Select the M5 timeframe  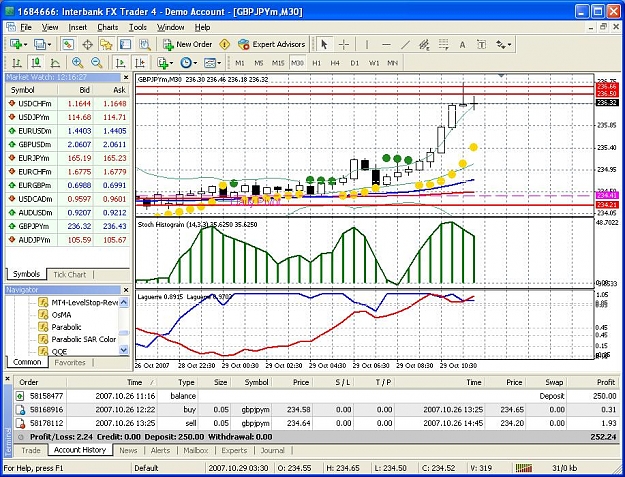[x=259, y=63]
